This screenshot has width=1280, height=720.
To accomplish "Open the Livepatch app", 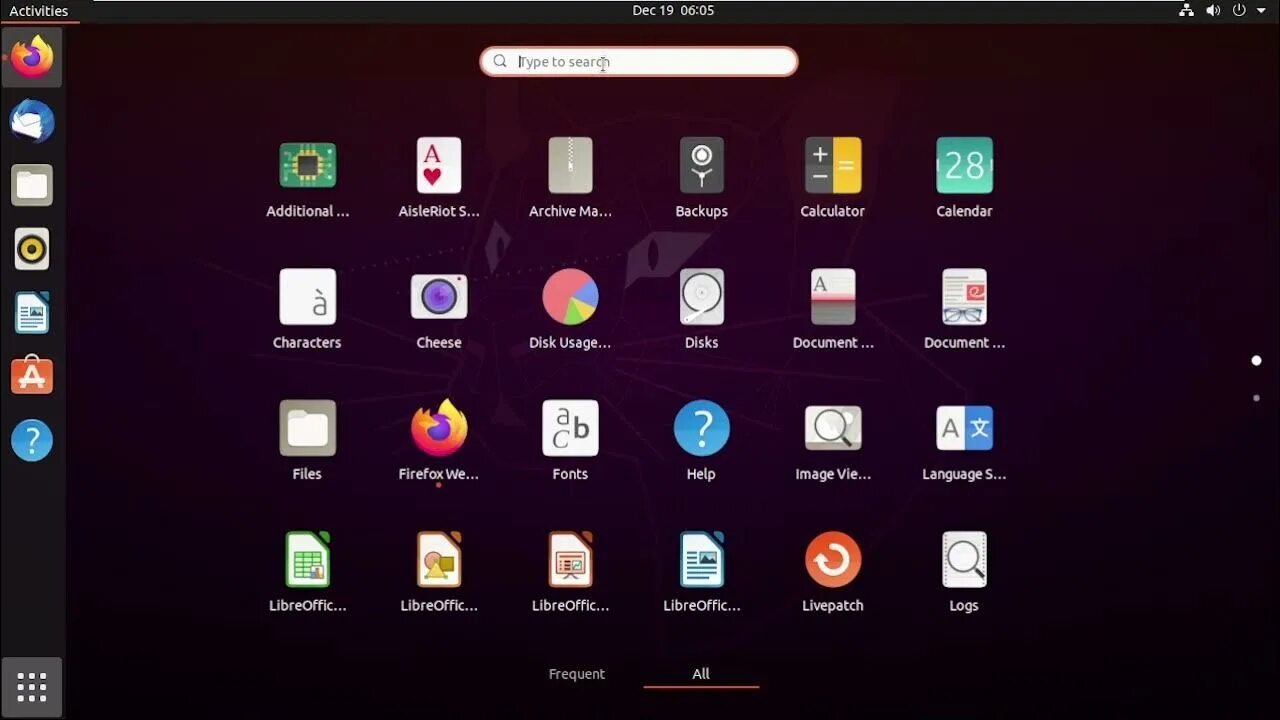I will (x=833, y=559).
